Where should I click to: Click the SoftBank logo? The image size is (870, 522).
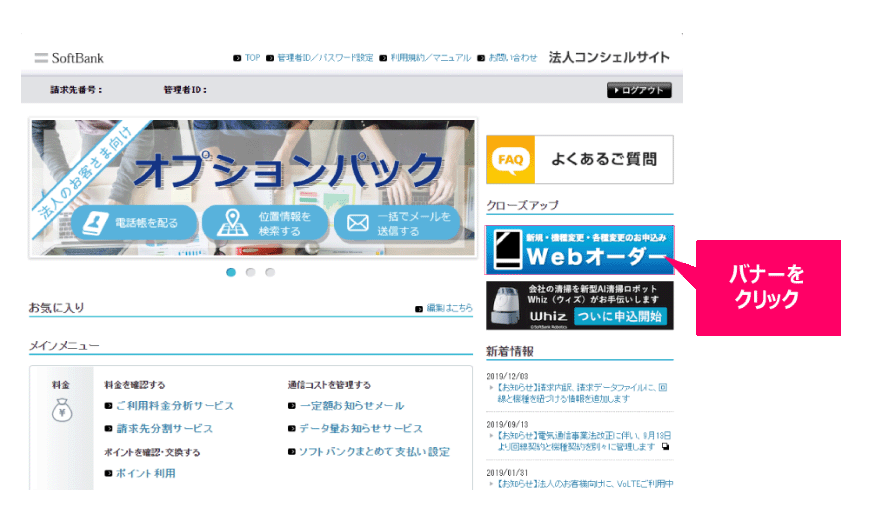point(69,58)
